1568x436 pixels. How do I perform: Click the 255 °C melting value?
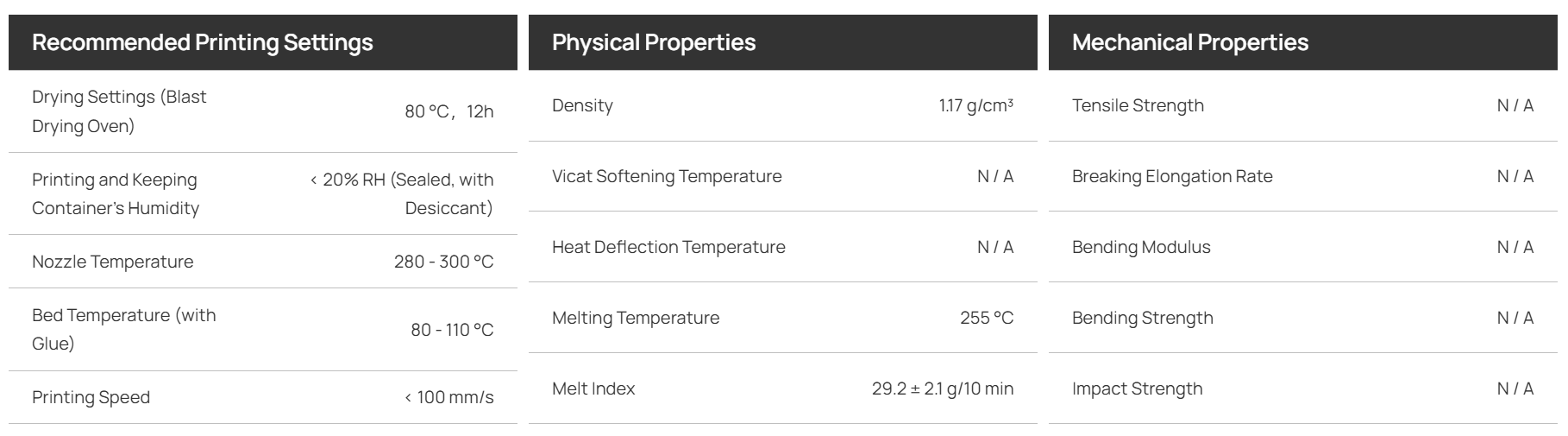[x=987, y=318]
